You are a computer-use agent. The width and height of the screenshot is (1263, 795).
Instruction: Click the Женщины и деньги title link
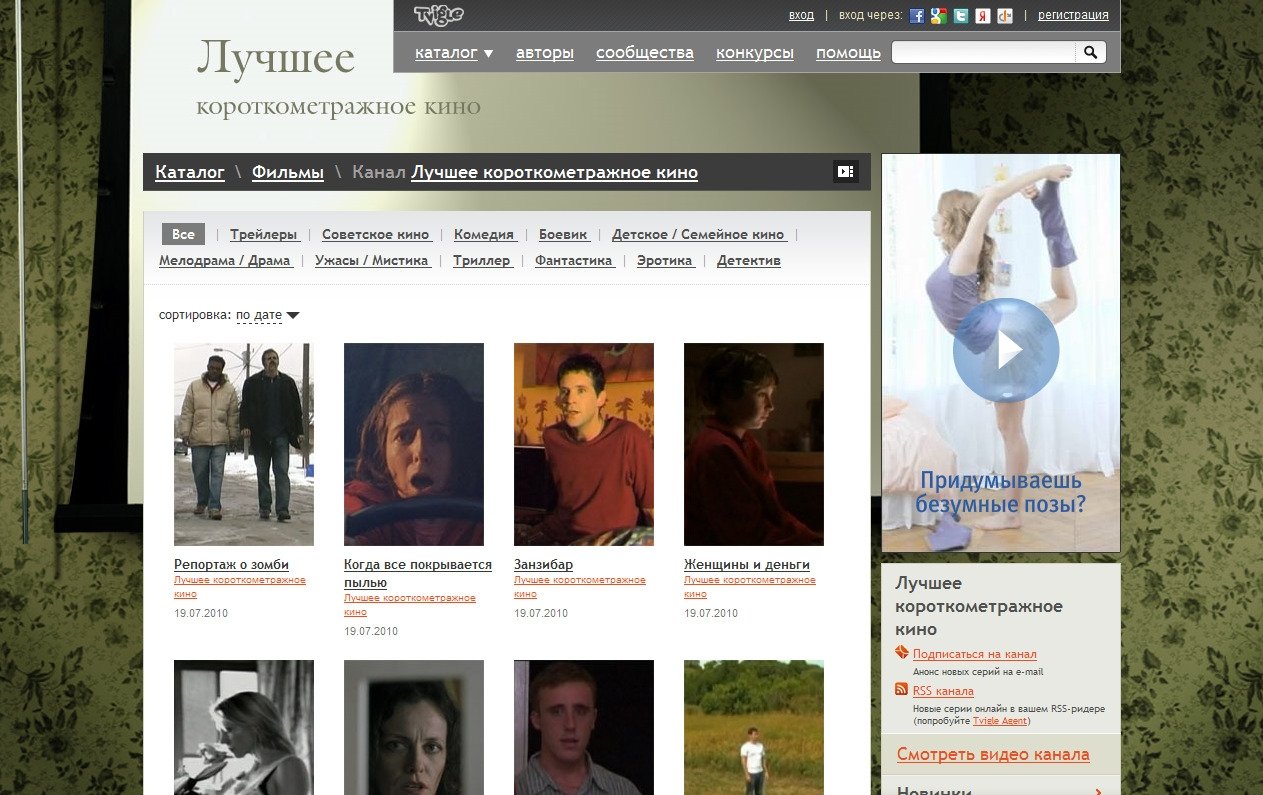tap(747, 564)
